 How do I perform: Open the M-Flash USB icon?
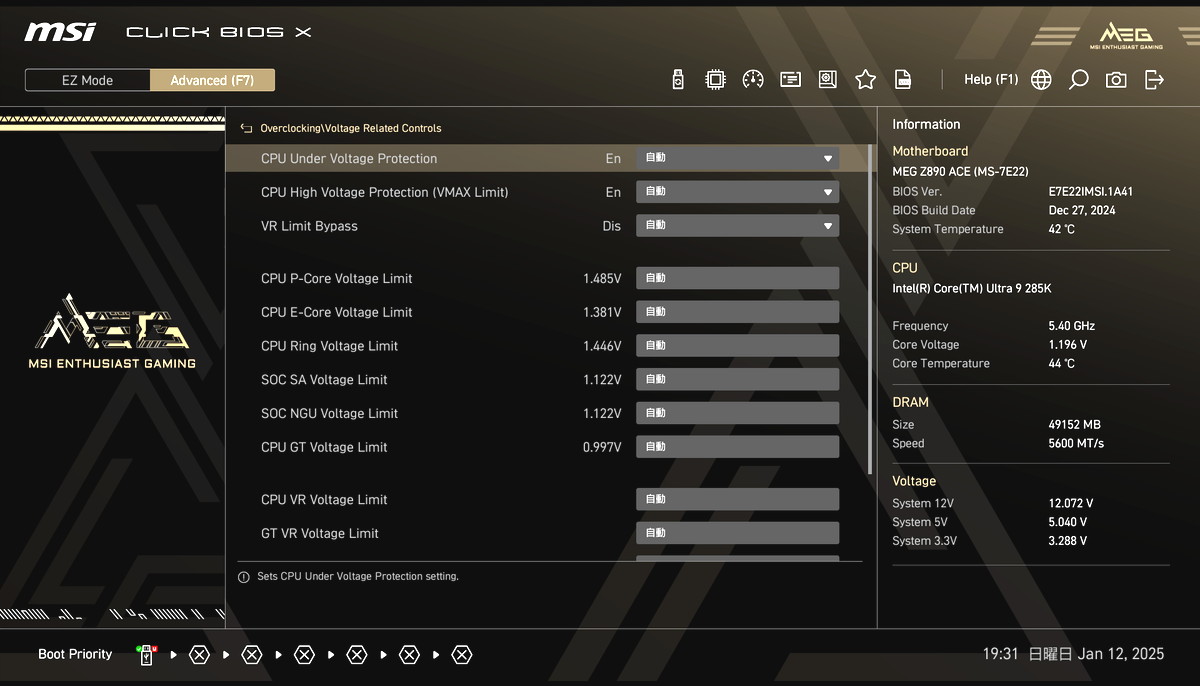(x=678, y=80)
